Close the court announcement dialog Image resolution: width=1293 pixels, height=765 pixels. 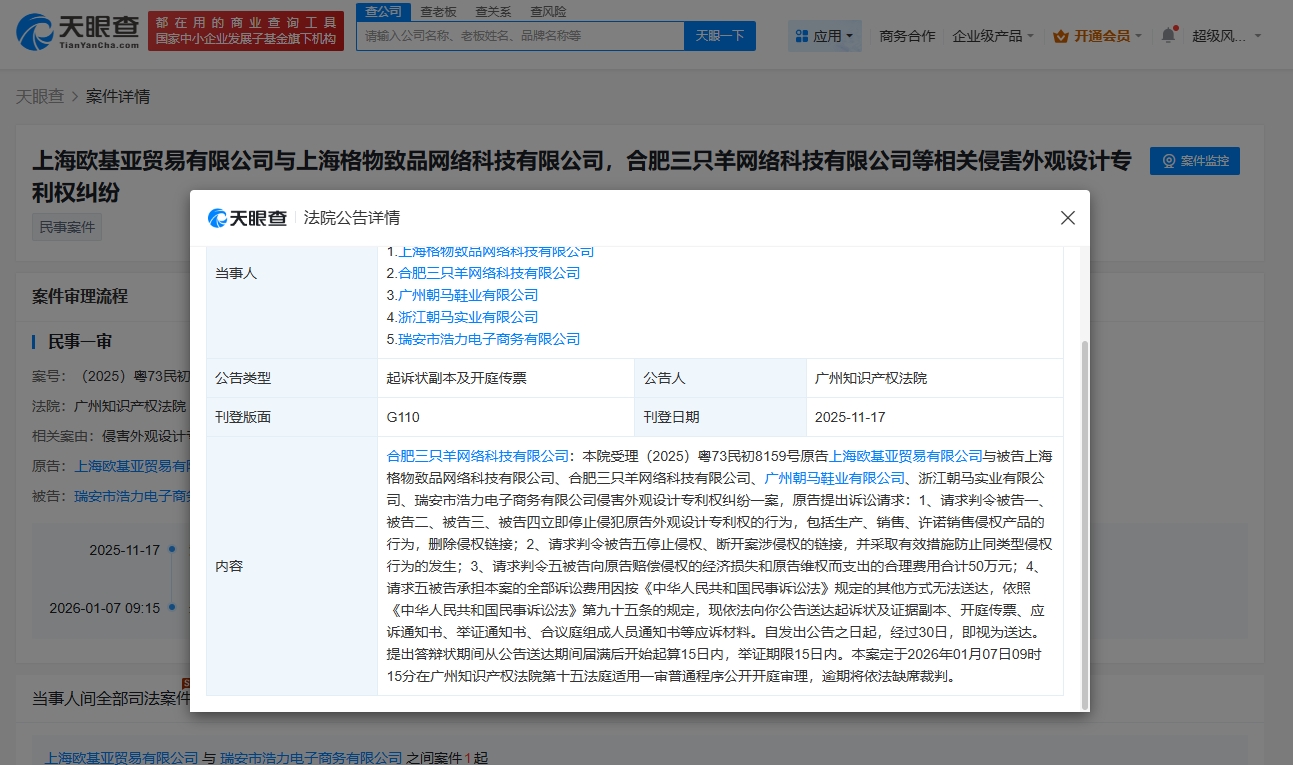pos(1067,218)
